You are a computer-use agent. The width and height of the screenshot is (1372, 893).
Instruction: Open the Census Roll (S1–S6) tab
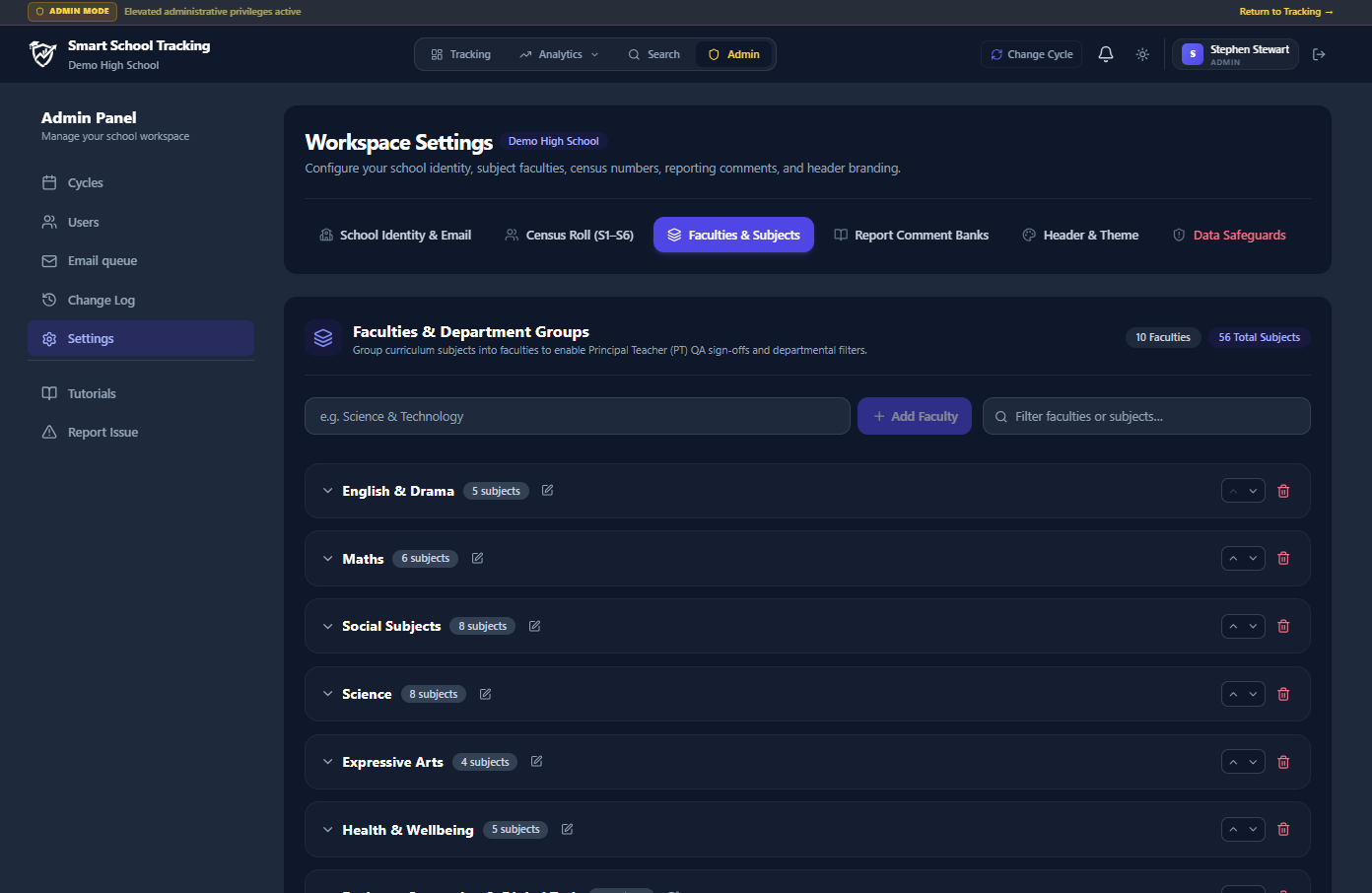[569, 235]
